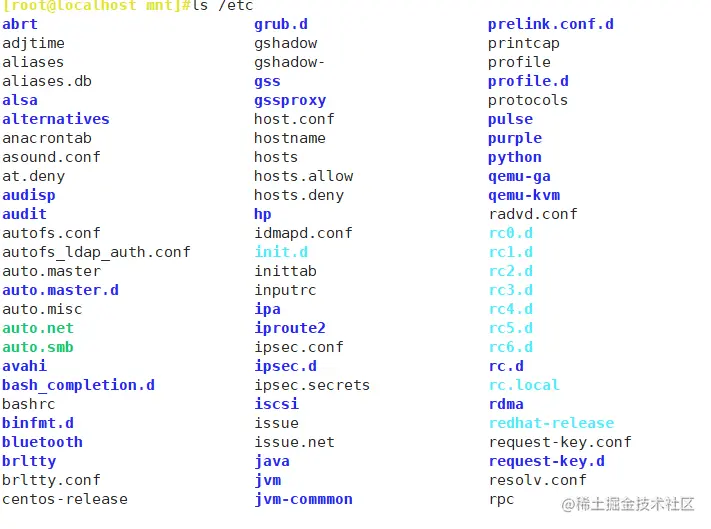Image resolution: width=711 pixels, height=529 pixels.
Task: Select the rdma directory
Action: tap(506, 404)
